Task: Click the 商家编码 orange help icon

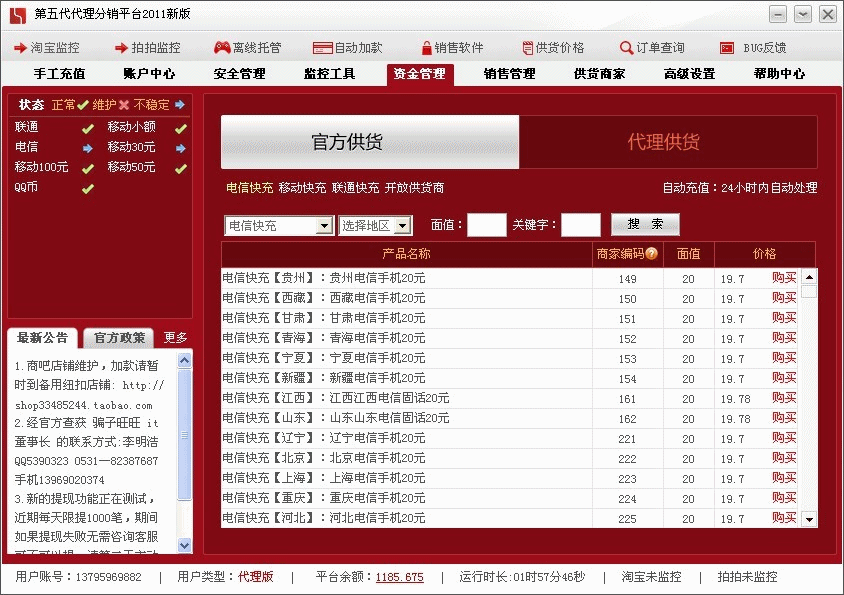Action: click(651, 253)
